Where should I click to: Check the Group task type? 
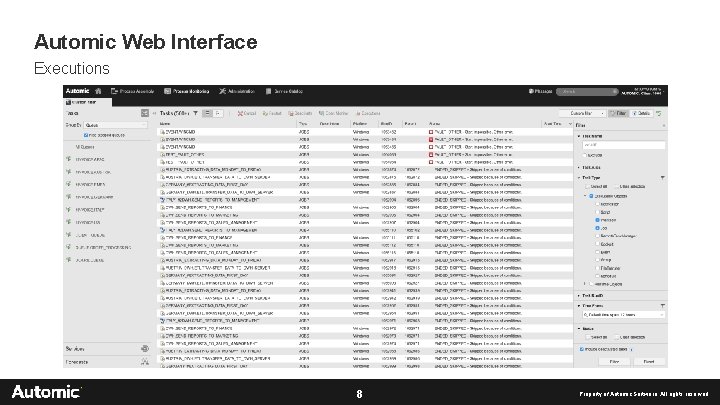click(597, 260)
